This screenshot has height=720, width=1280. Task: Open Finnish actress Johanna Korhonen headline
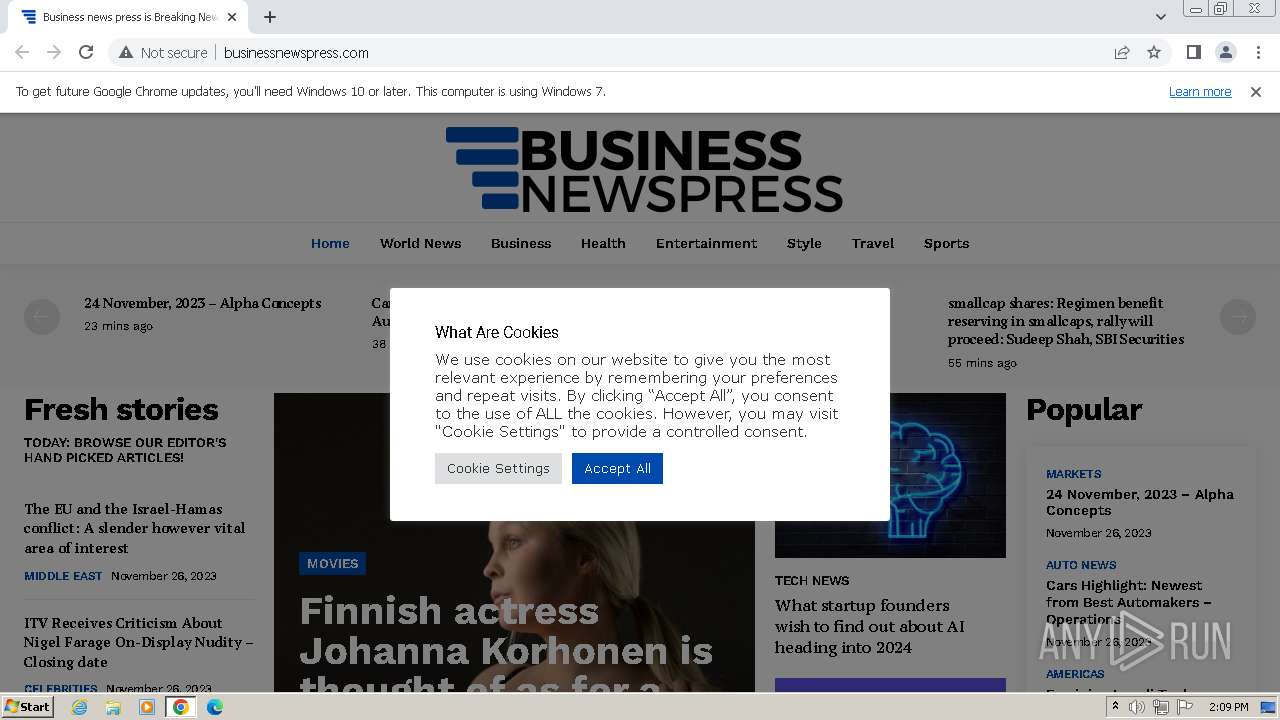tap(506, 642)
